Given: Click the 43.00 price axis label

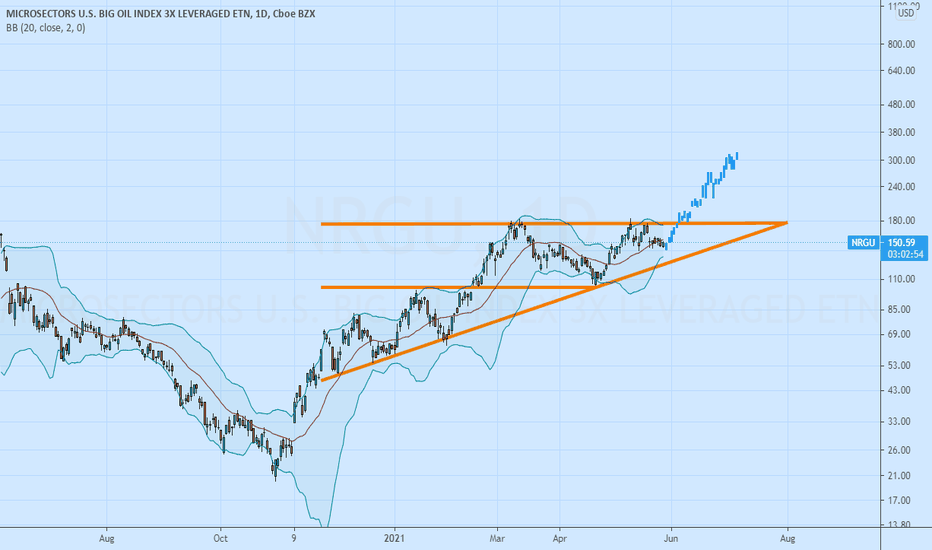Looking at the screenshot, I should pos(899,390).
